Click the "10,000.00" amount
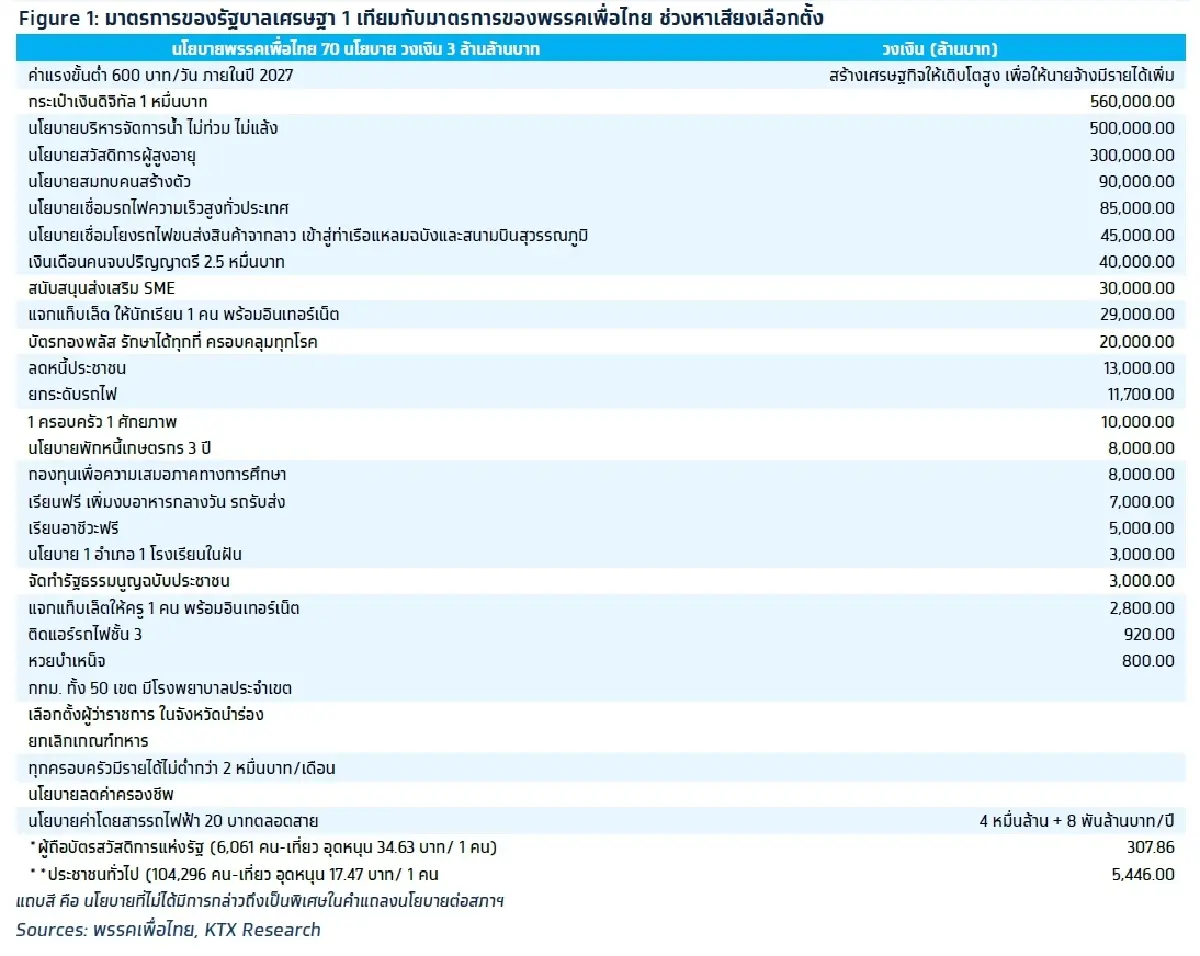The image size is (1200, 956). coord(1137,421)
